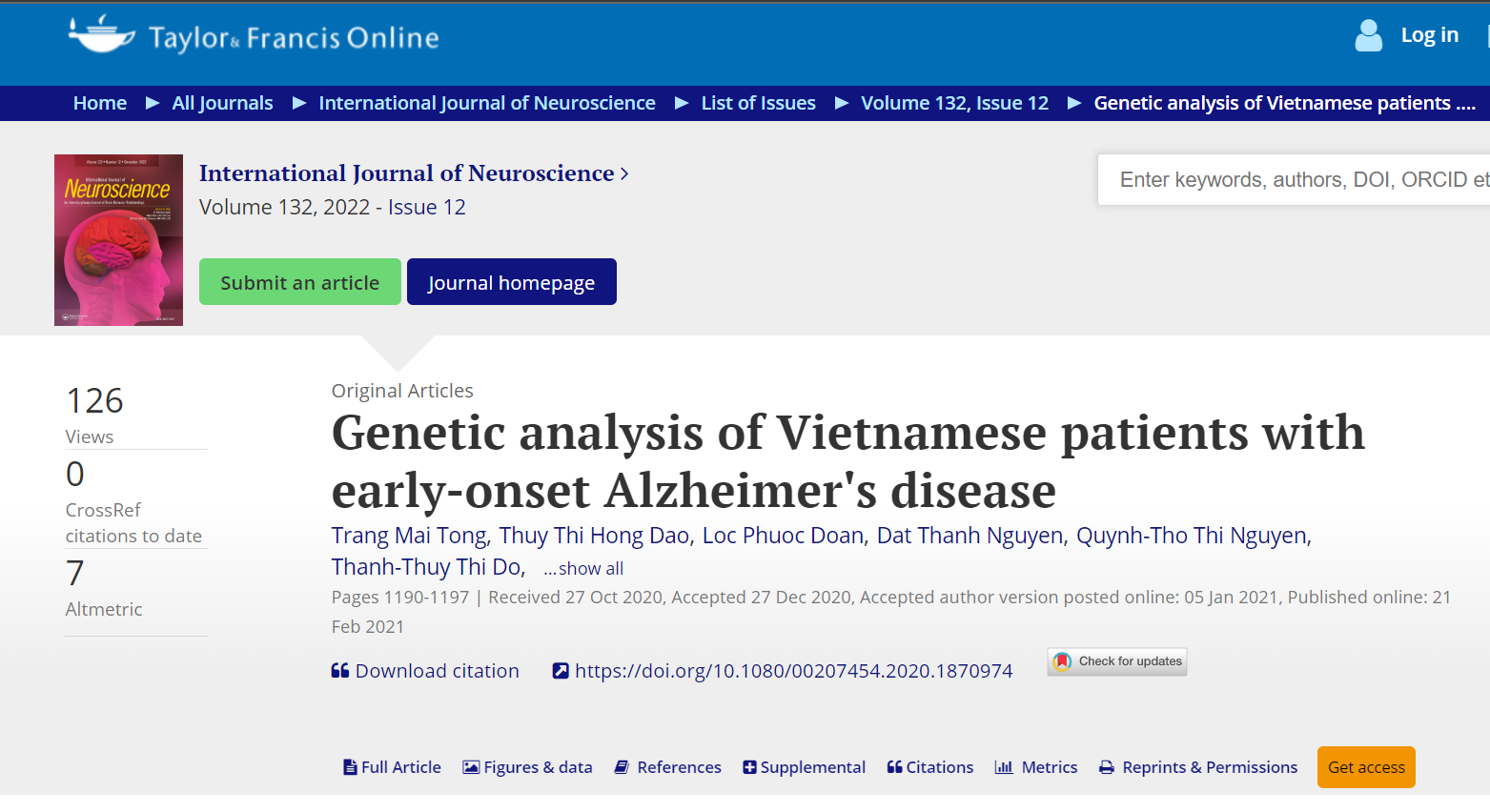1490x812 pixels.
Task: Expand the full author list with show all
Action: pos(583,568)
